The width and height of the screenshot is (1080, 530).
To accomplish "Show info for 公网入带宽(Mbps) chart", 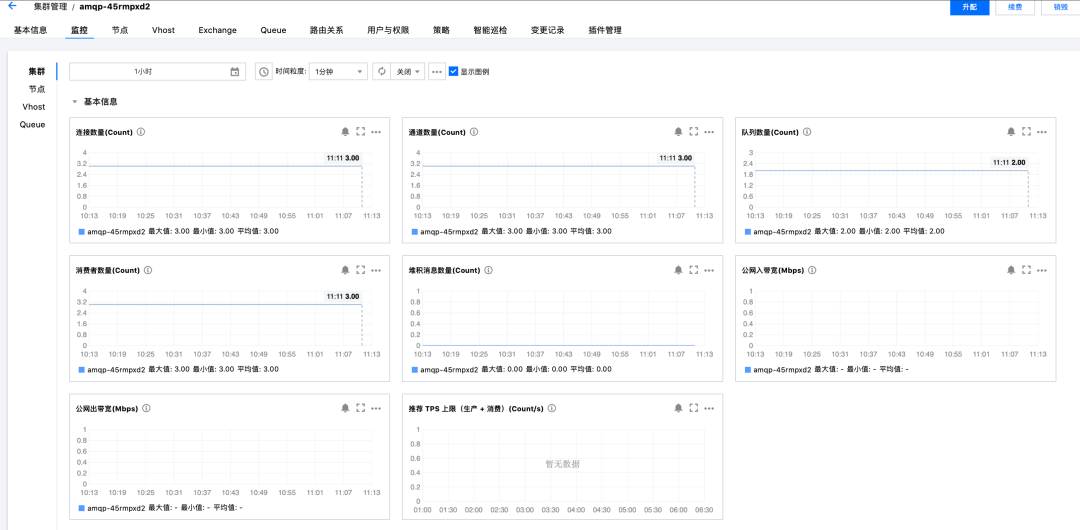I will point(813,270).
